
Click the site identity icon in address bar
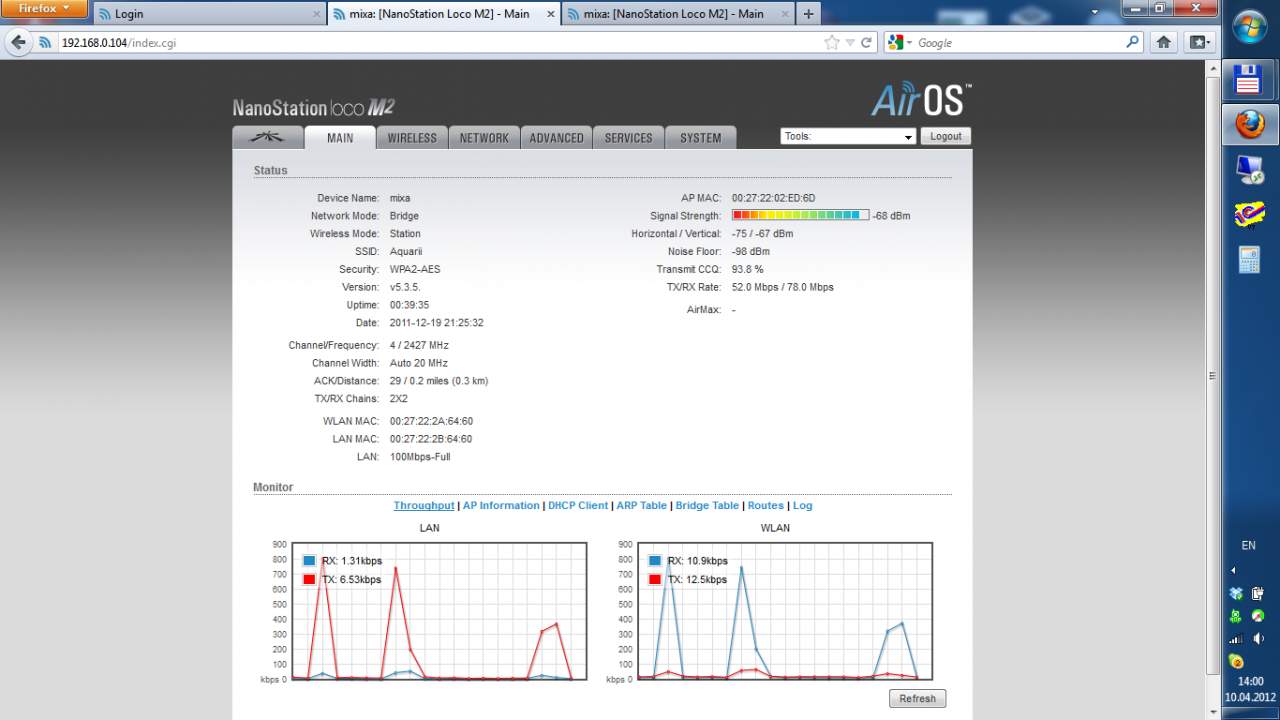tap(45, 43)
